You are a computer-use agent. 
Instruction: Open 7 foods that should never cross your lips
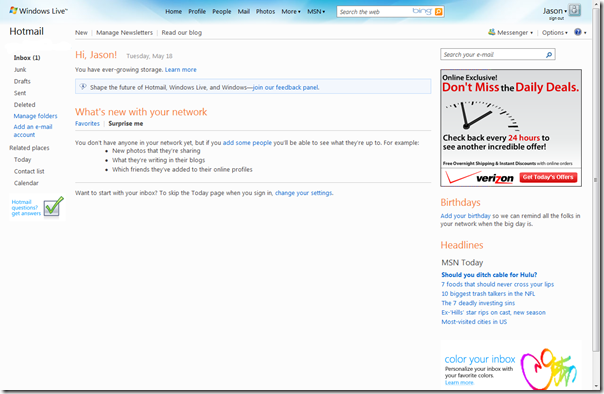(498, 284)
